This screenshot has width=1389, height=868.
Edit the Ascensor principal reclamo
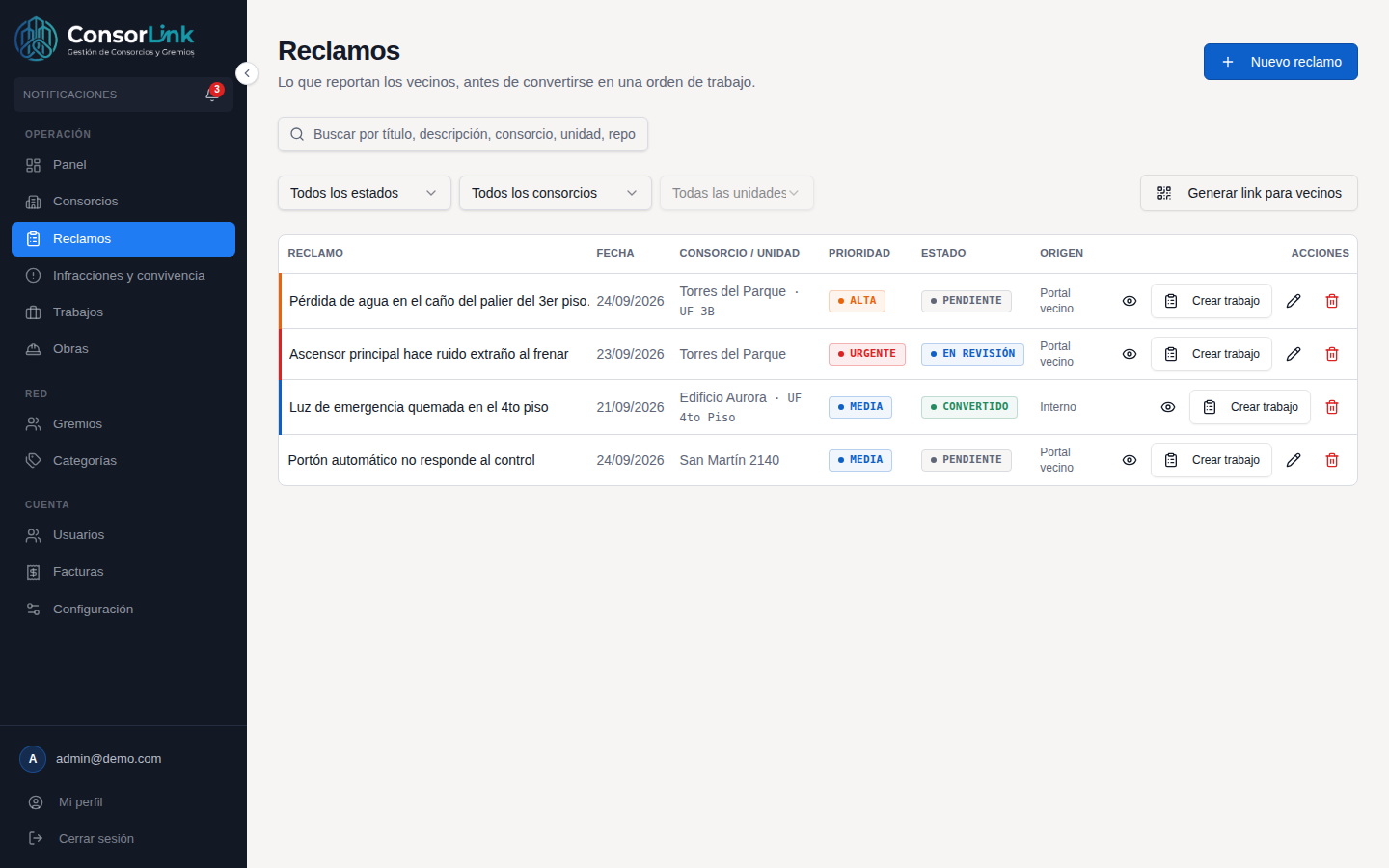tap(1294, 354)
